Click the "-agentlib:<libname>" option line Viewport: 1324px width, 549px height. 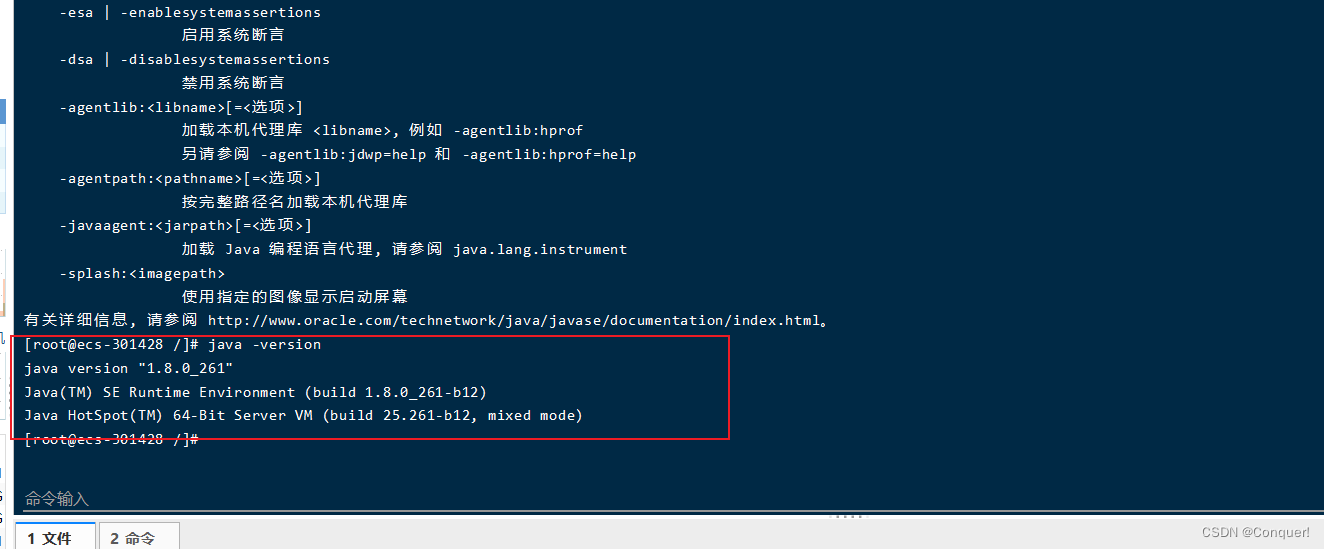pos(180,107)
